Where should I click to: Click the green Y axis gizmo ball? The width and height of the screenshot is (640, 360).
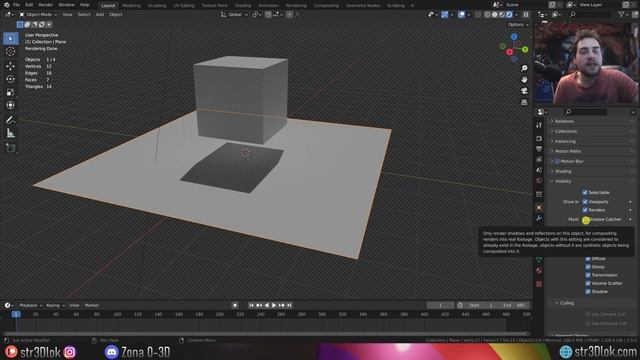525,49
